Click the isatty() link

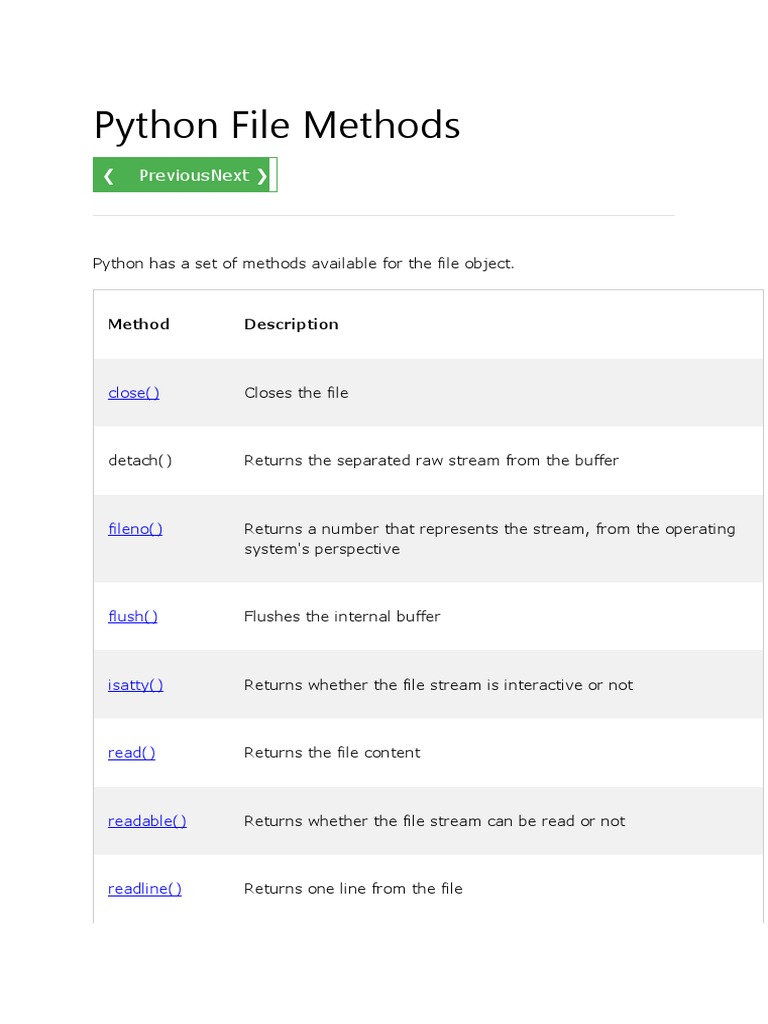click(x=135, y=685)
